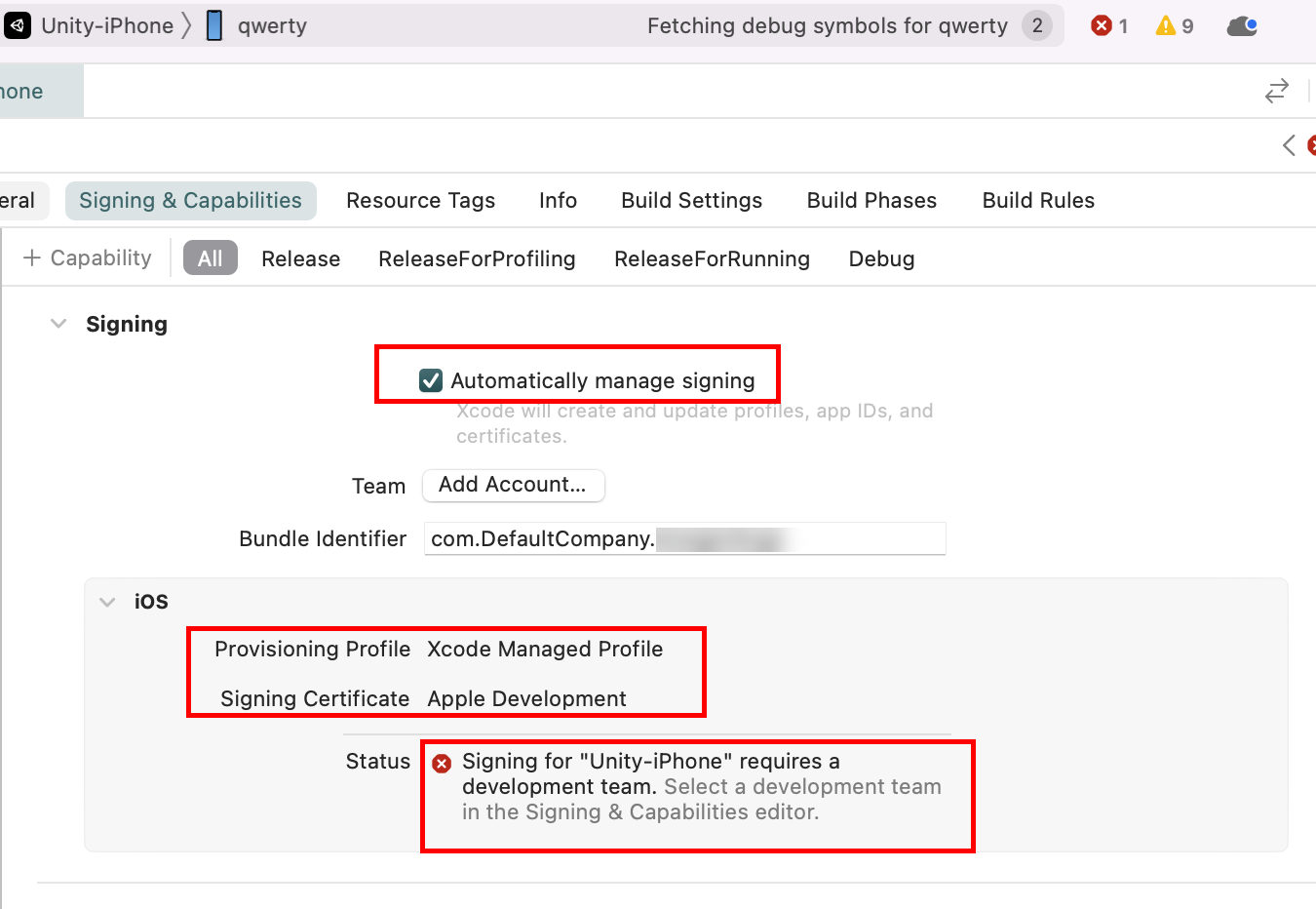
Task: Collapse the Signing section
Action: [x=58, y=324]
